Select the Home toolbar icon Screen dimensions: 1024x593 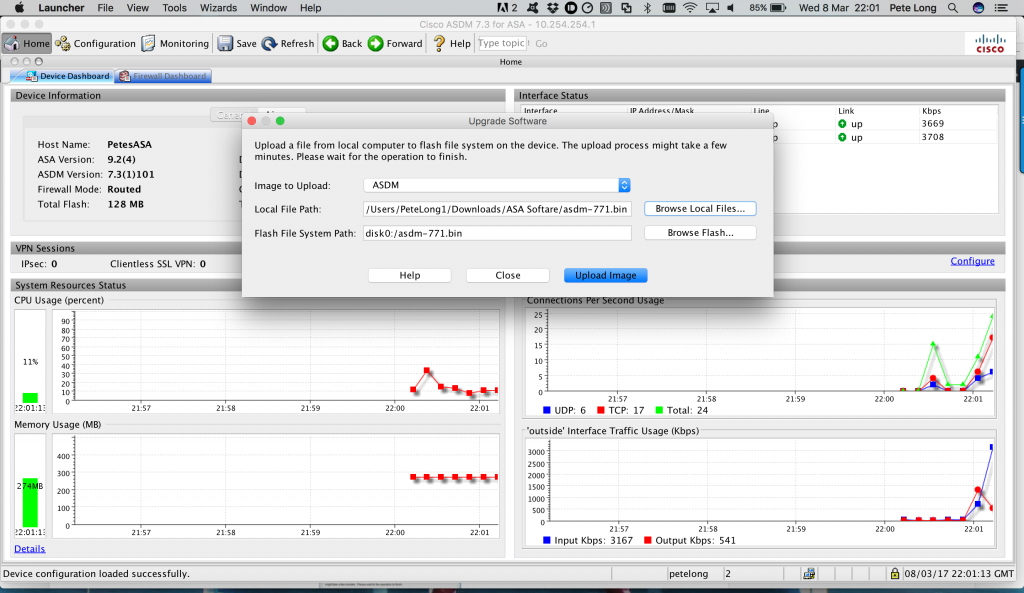point(26,43)
